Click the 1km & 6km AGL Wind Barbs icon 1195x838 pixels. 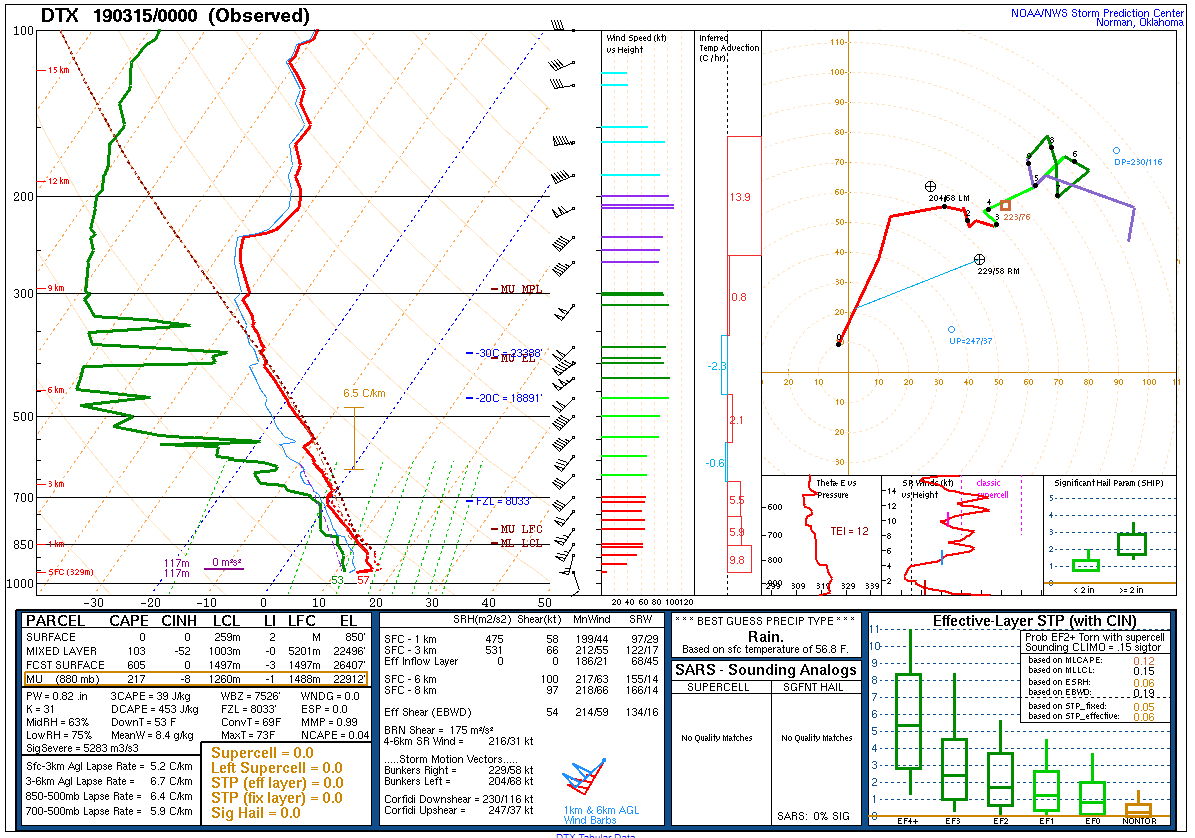[x=585, y=777]
